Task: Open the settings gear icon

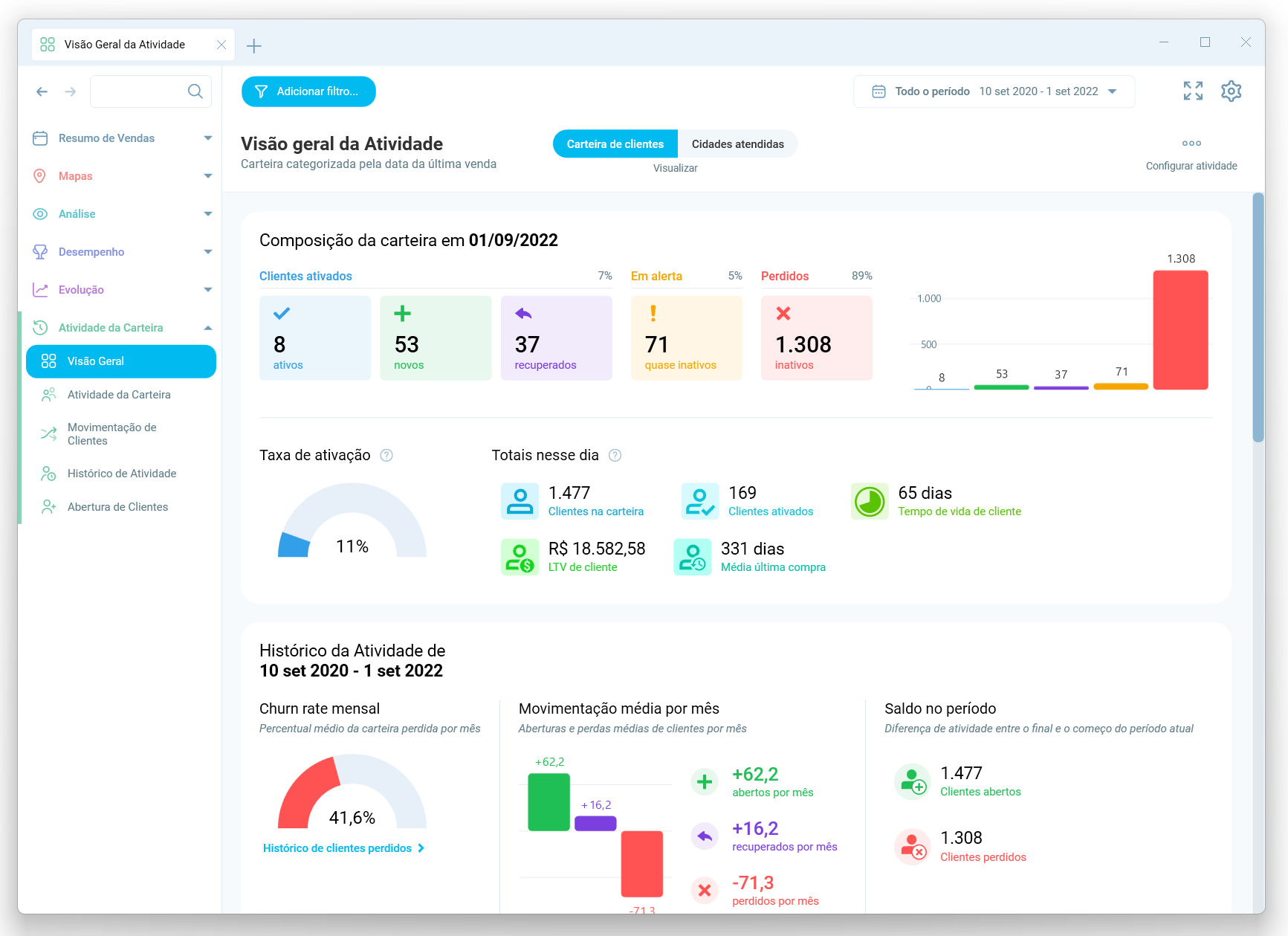Action: (1232, 91)
